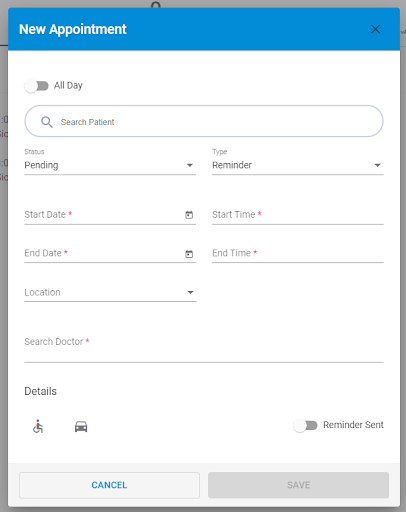Expand the Location dropdown

tap(110, 293)
